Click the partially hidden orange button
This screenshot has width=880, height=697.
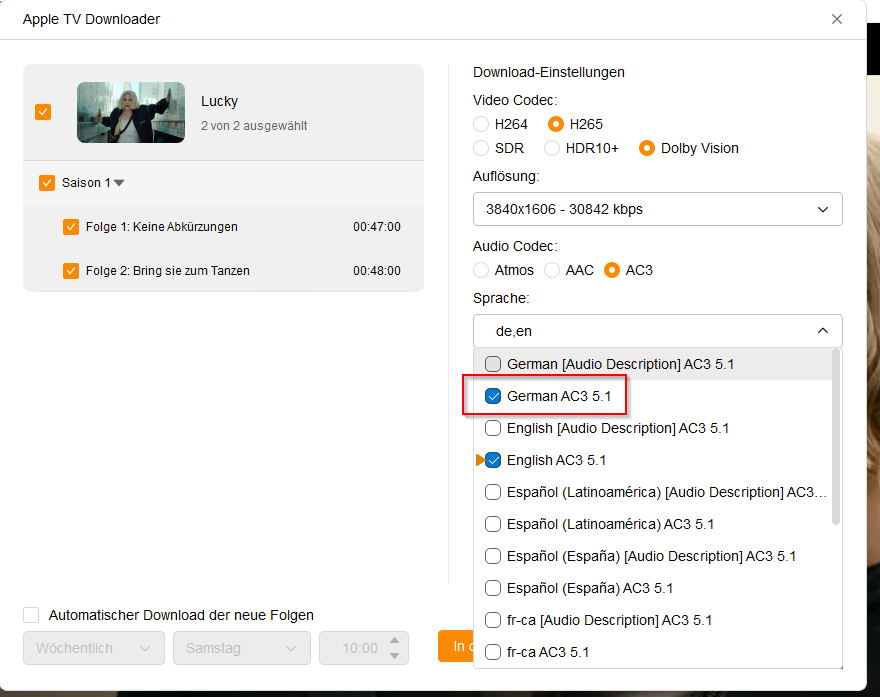[x=456, y=646]
